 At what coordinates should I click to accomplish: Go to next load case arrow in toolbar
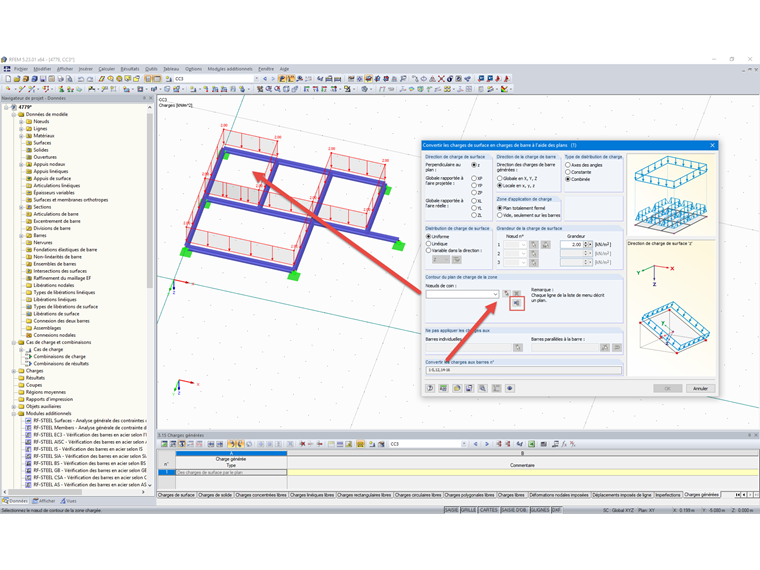pos(273,79)
